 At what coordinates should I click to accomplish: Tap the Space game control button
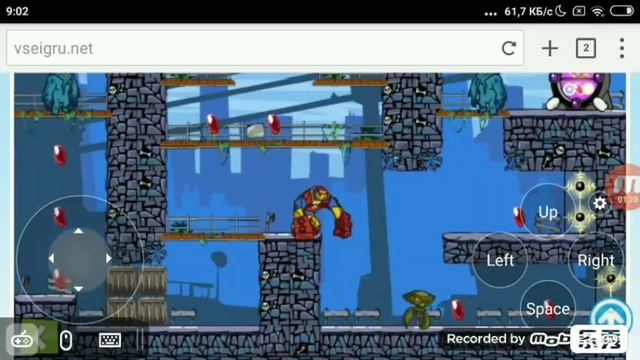(548, 309)
